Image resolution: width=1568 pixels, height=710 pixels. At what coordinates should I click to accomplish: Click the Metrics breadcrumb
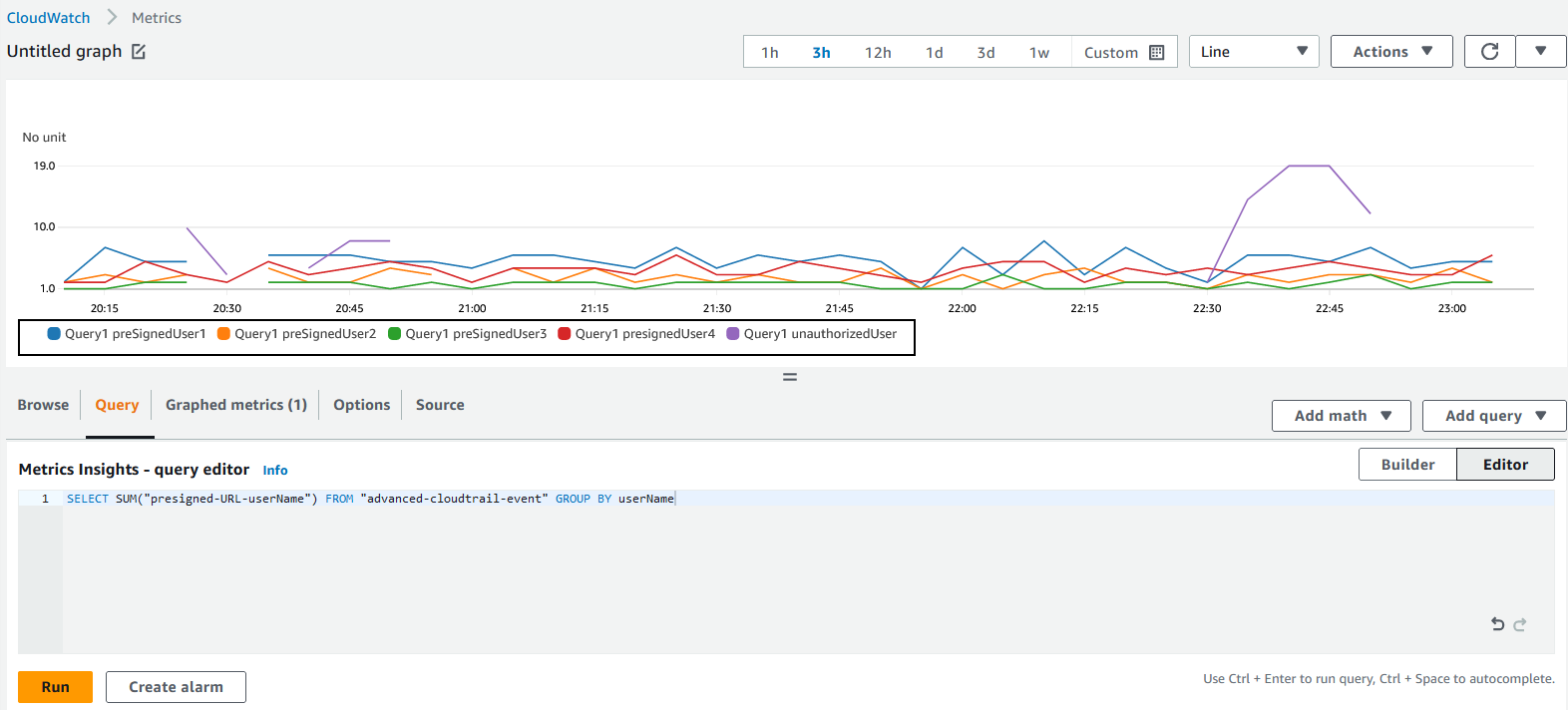click(157, 18)
